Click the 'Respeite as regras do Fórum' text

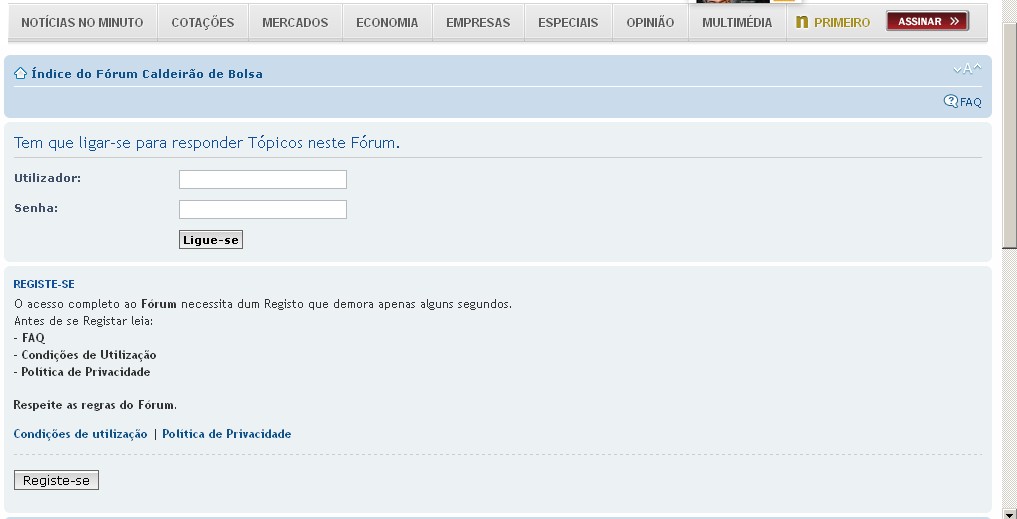click(x=95, y=405)
